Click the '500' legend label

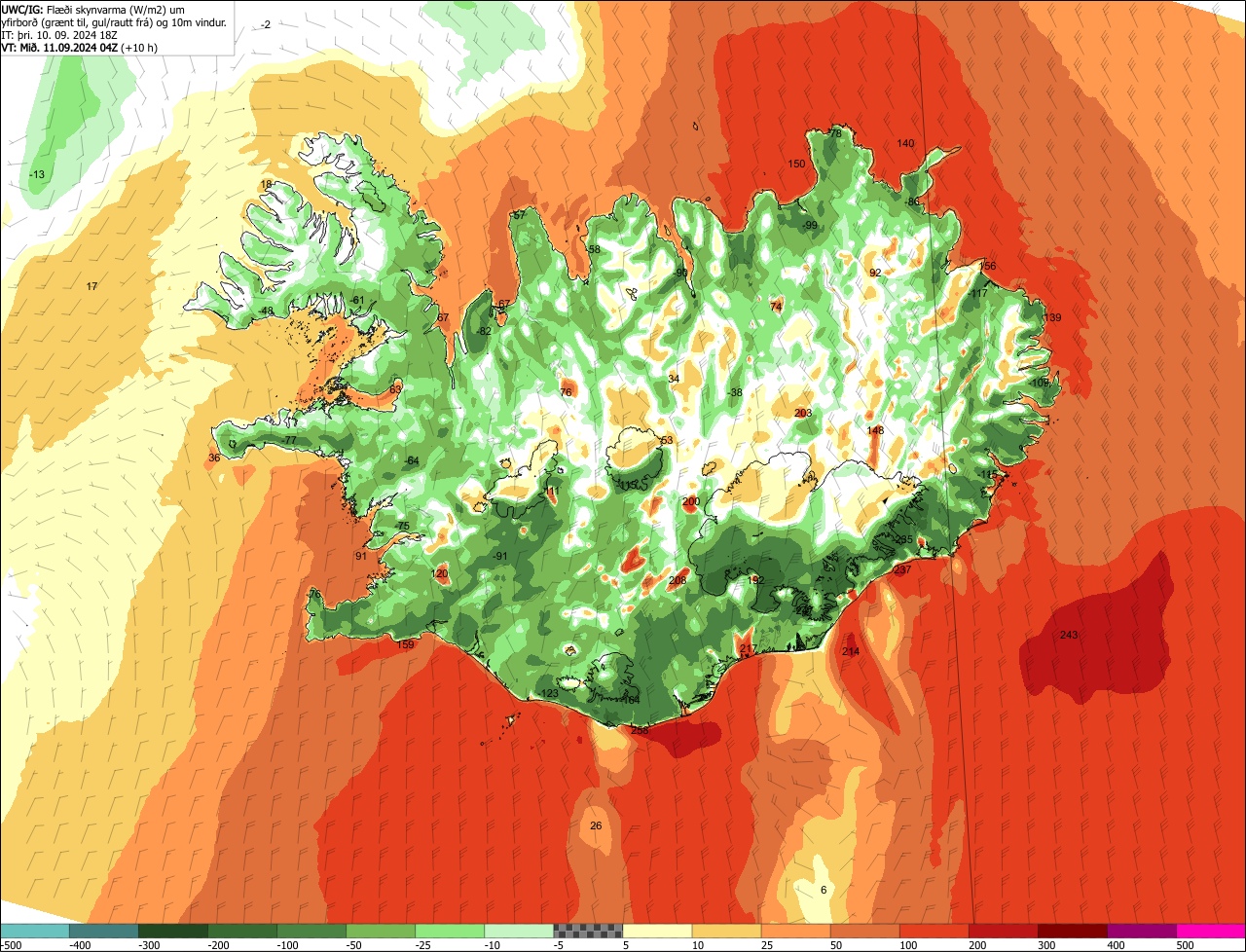pos(1184,944)
